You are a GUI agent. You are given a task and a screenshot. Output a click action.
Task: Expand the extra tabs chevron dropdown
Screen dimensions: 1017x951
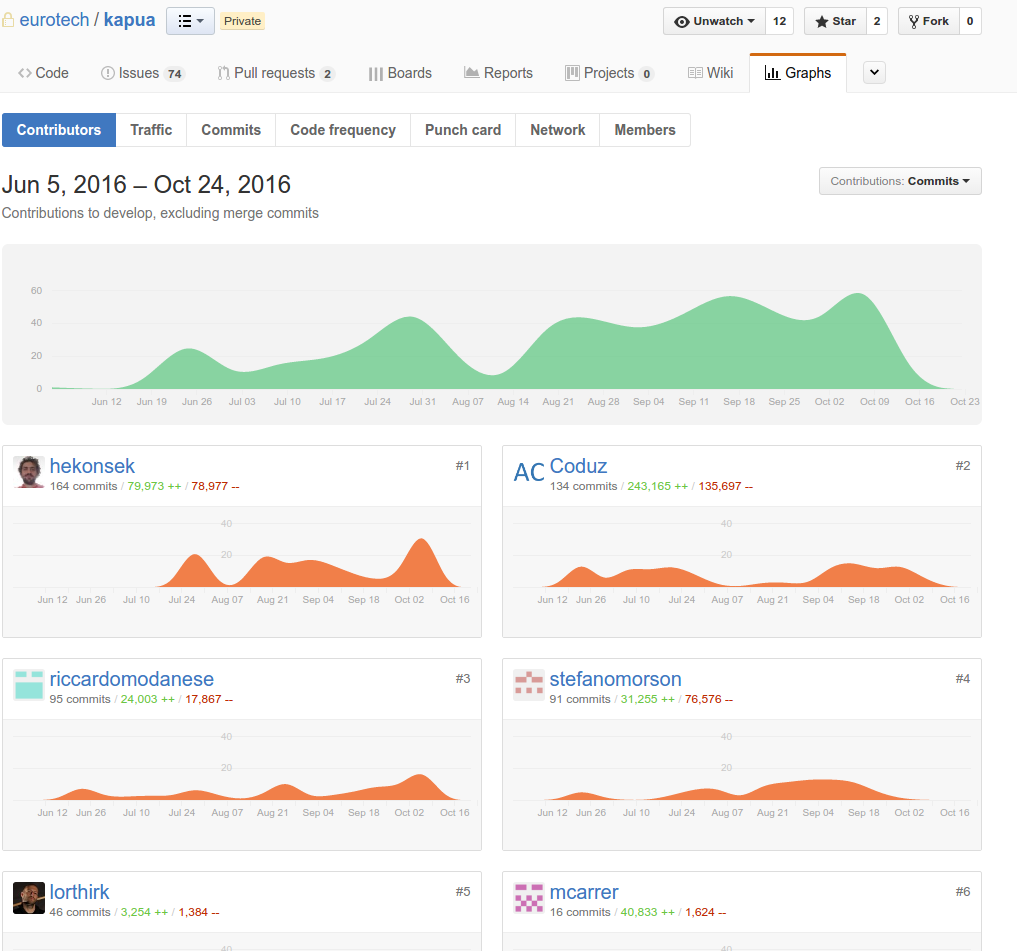[874, 72]
